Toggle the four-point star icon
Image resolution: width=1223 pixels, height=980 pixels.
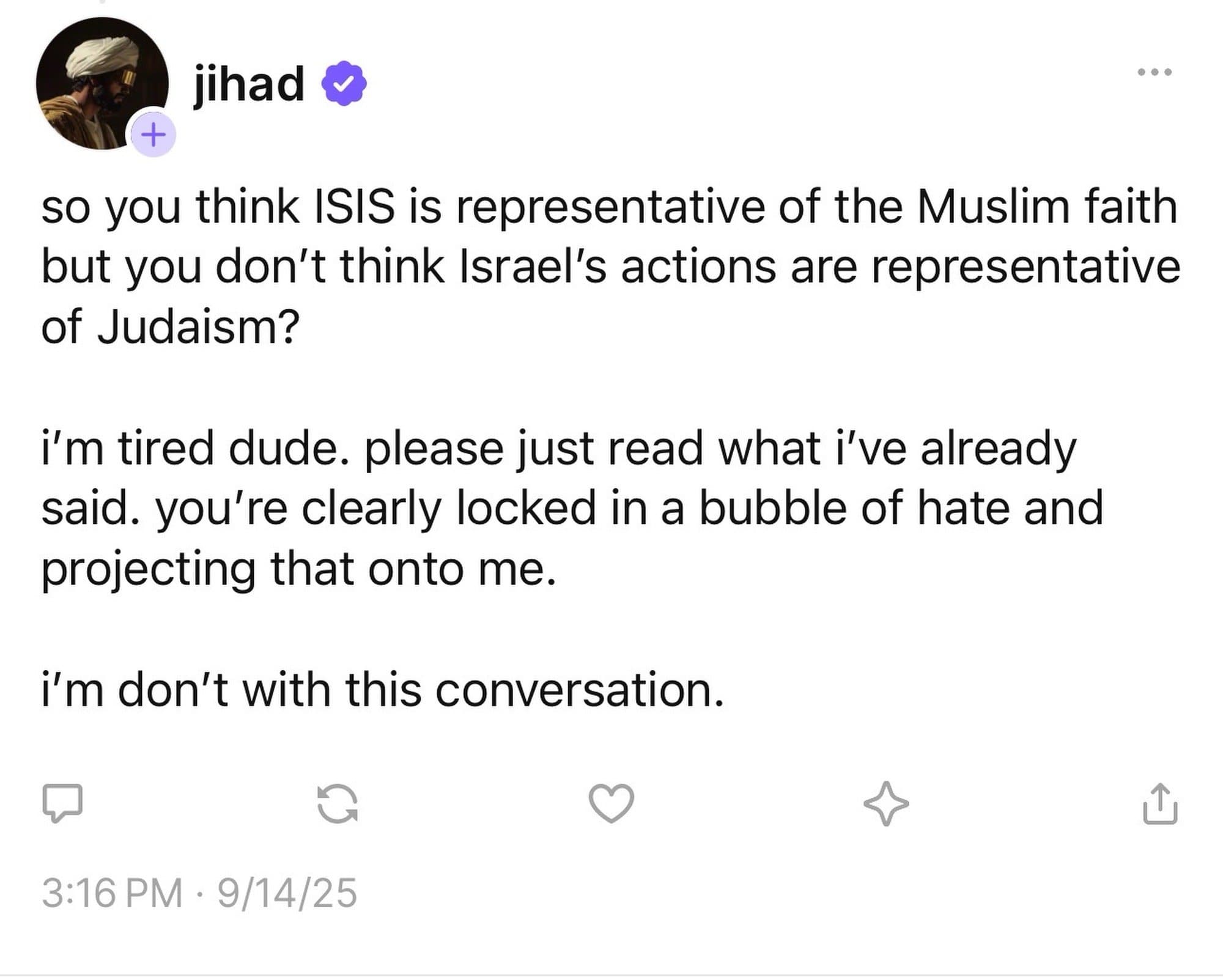point(886,803)
